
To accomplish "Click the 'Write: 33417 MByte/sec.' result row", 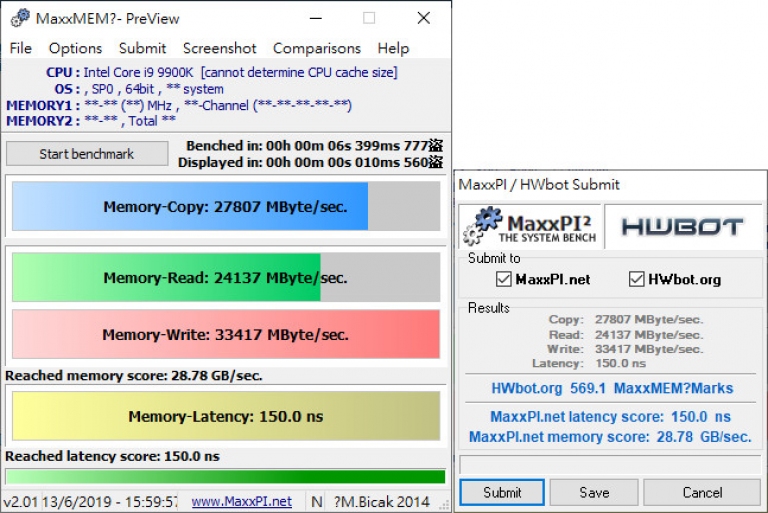I will (x=625, y=349).
